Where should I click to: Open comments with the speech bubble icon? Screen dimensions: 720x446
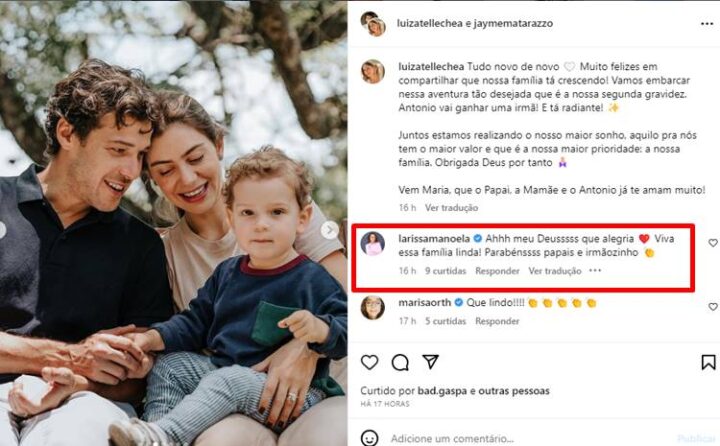point(400,362)
